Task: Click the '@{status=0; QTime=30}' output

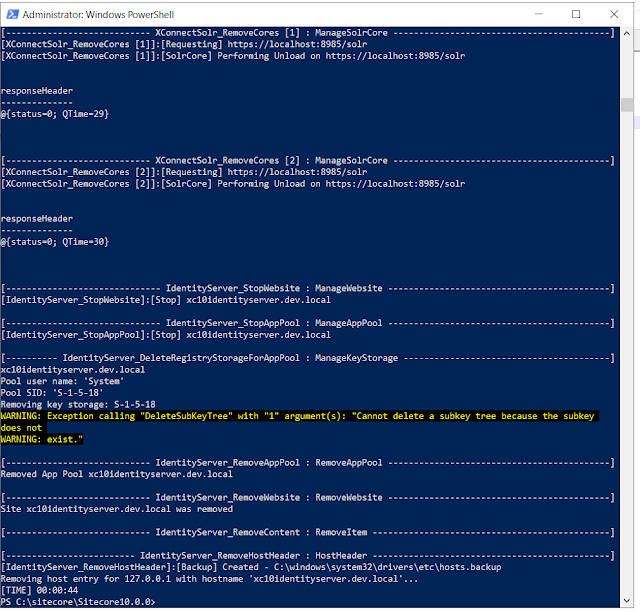Action: [x=55, y=242]
